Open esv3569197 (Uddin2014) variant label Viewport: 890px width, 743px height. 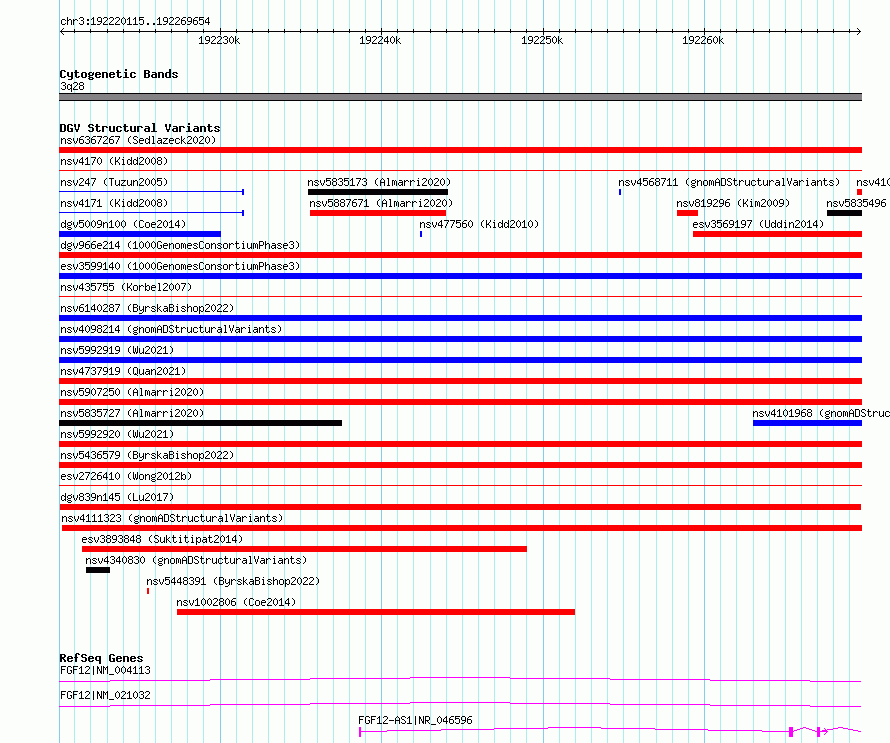pos(758,224)
